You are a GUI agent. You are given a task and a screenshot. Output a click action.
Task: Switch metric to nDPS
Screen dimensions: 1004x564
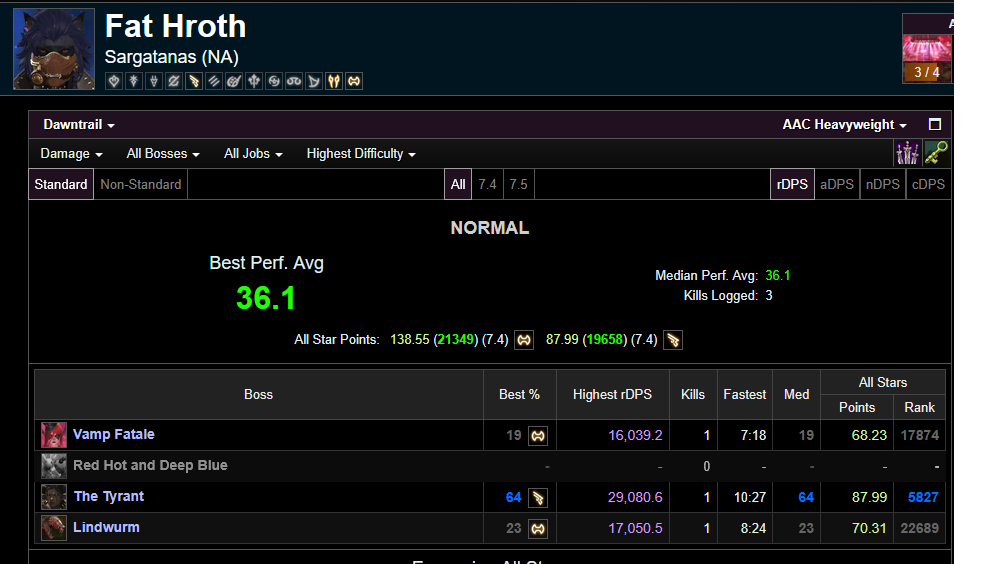[x=883, y=184]
